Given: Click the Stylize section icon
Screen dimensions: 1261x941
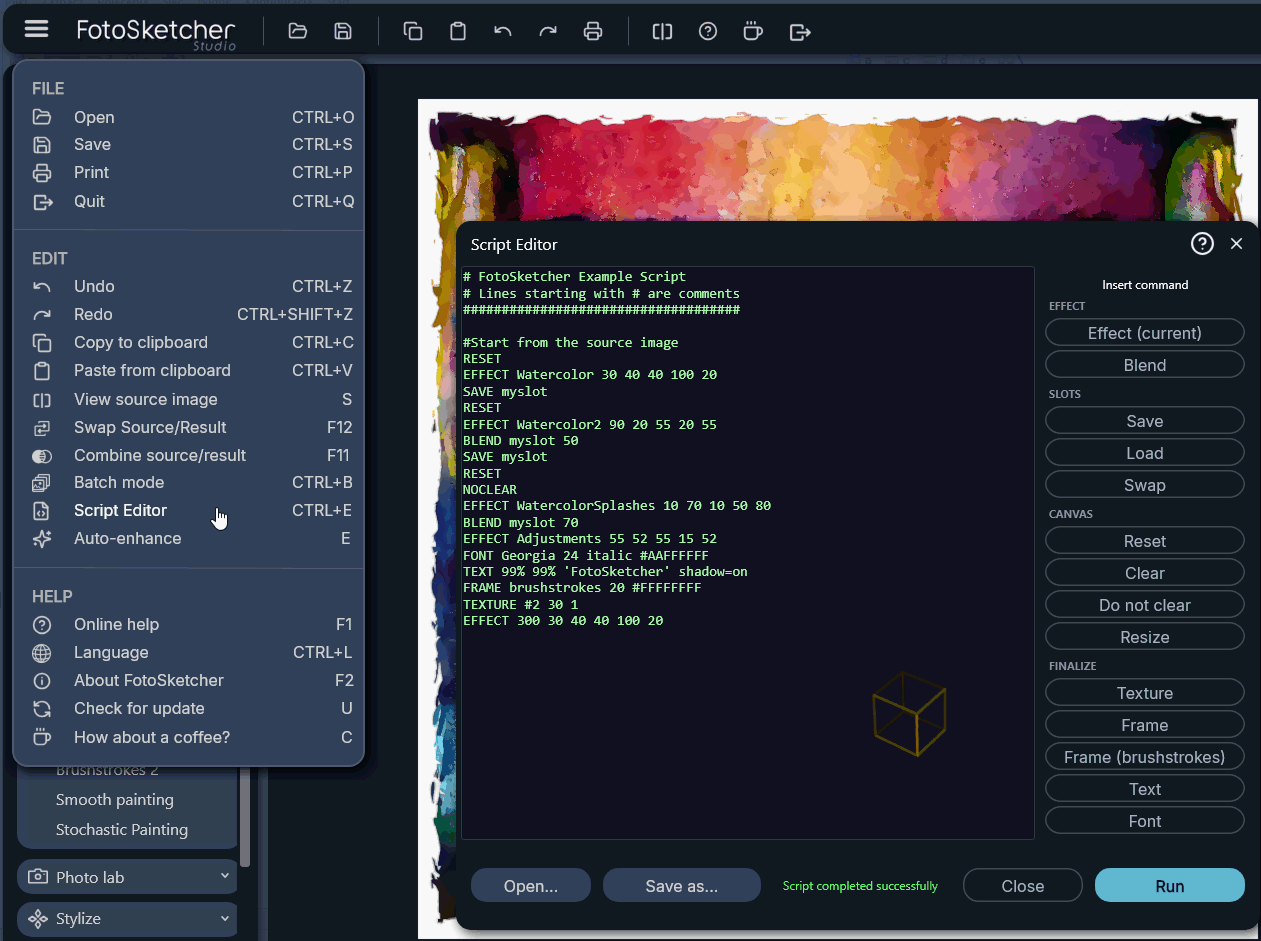Looking at the screenshot, I should click(x=38, y=918).
